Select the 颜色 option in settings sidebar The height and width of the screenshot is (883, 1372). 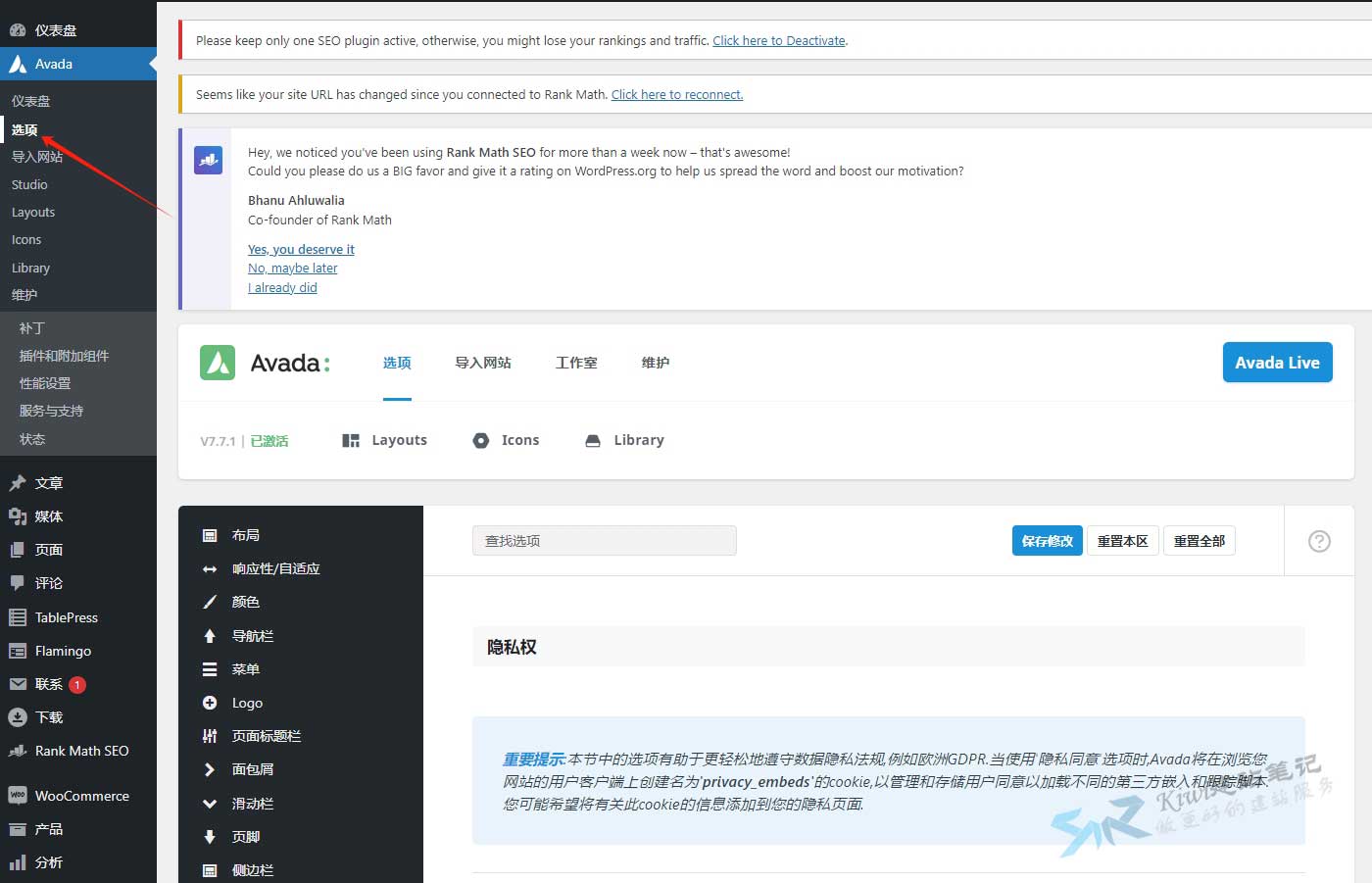[245, 602]
